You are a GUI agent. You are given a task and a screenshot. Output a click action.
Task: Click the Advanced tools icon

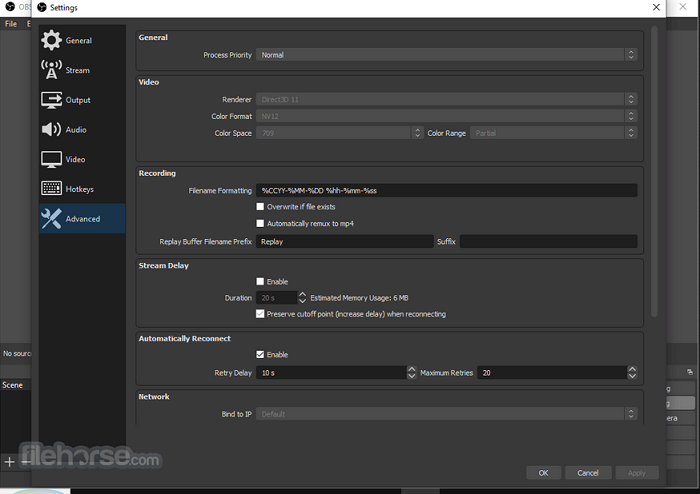[51, 219]
